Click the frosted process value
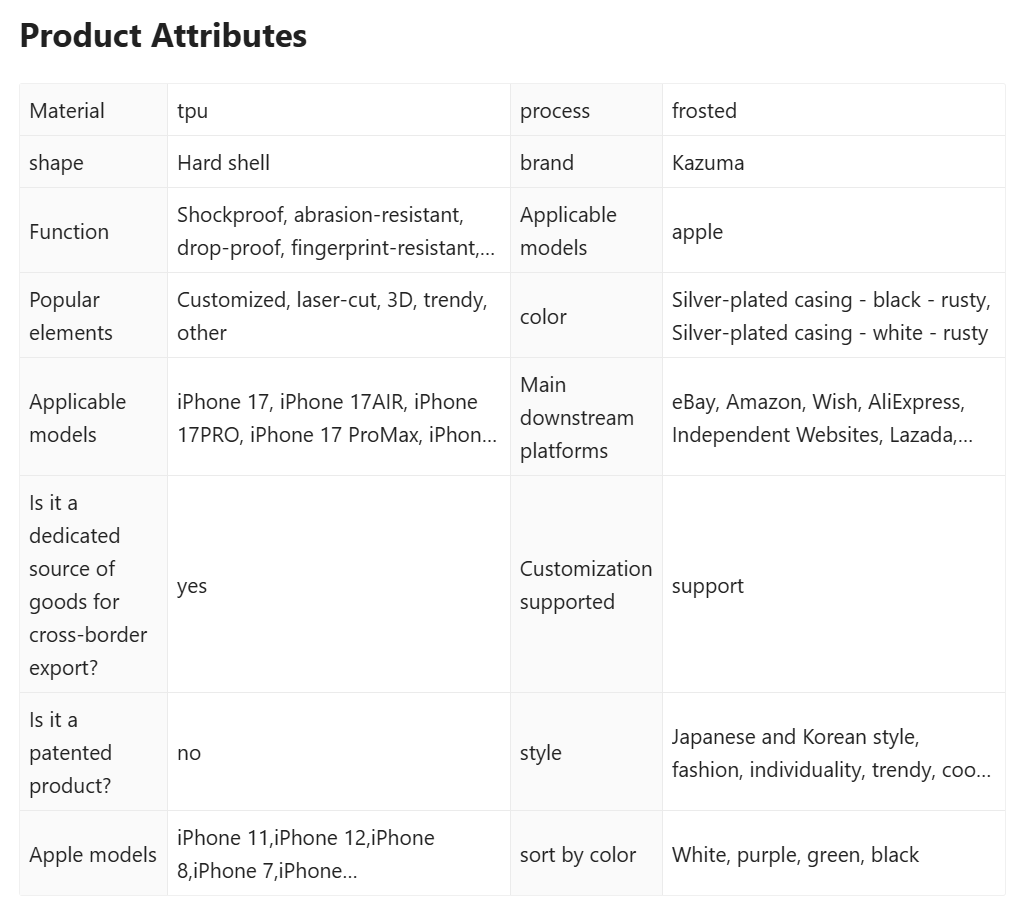The image size is (1014, 900). [704, 111]
